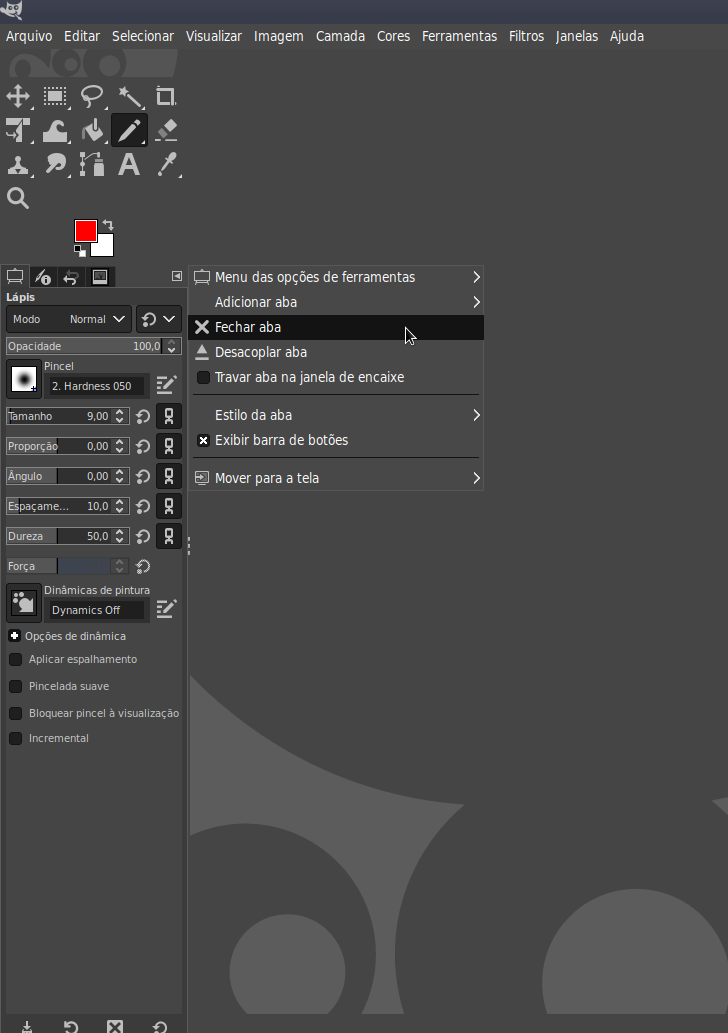This screenshot has width=728, height=1033.
Task: Switch to the Images tab
Action: 99,277
